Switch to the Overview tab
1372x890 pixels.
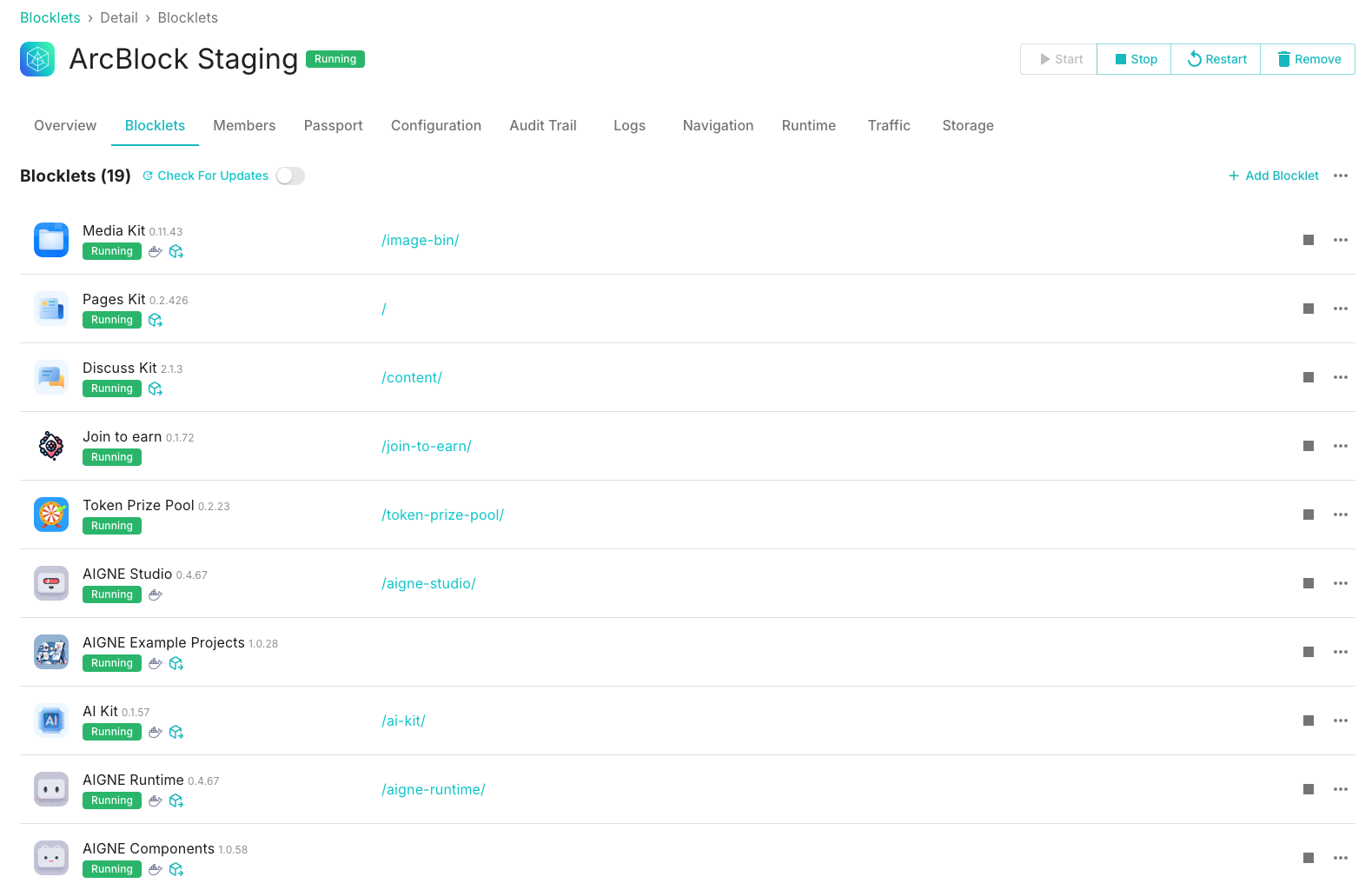click(x=65, y=125)
